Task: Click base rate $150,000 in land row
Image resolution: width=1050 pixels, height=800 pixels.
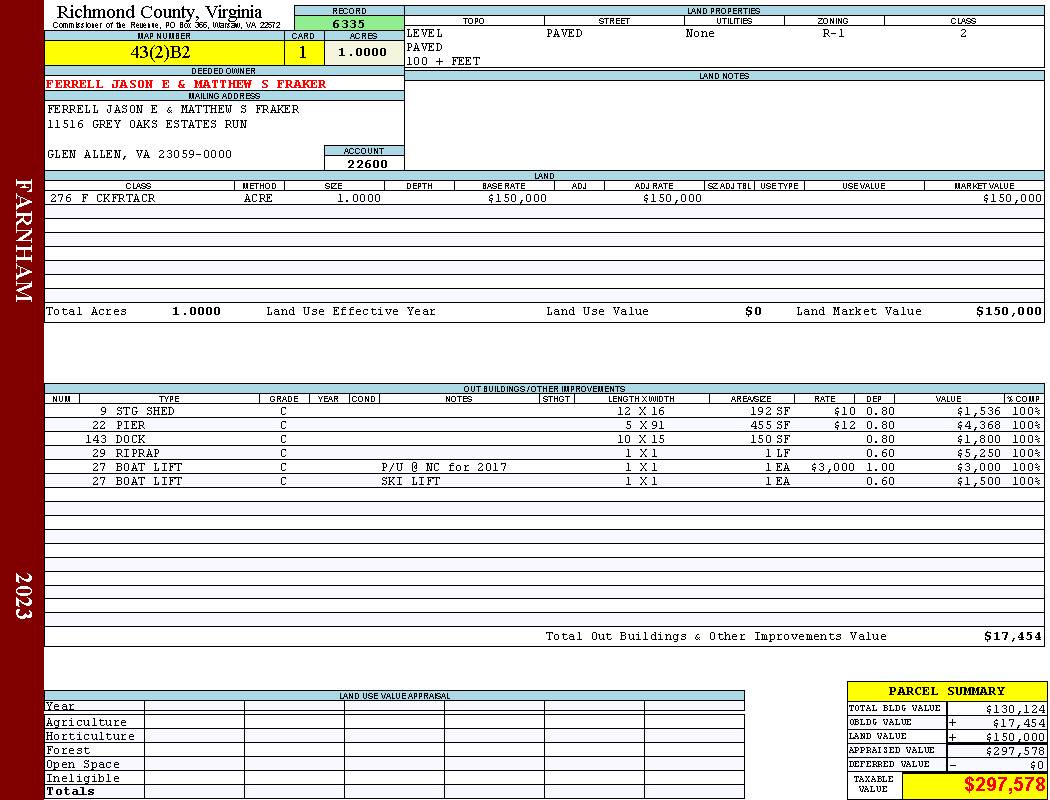Action: pos(517,198)
